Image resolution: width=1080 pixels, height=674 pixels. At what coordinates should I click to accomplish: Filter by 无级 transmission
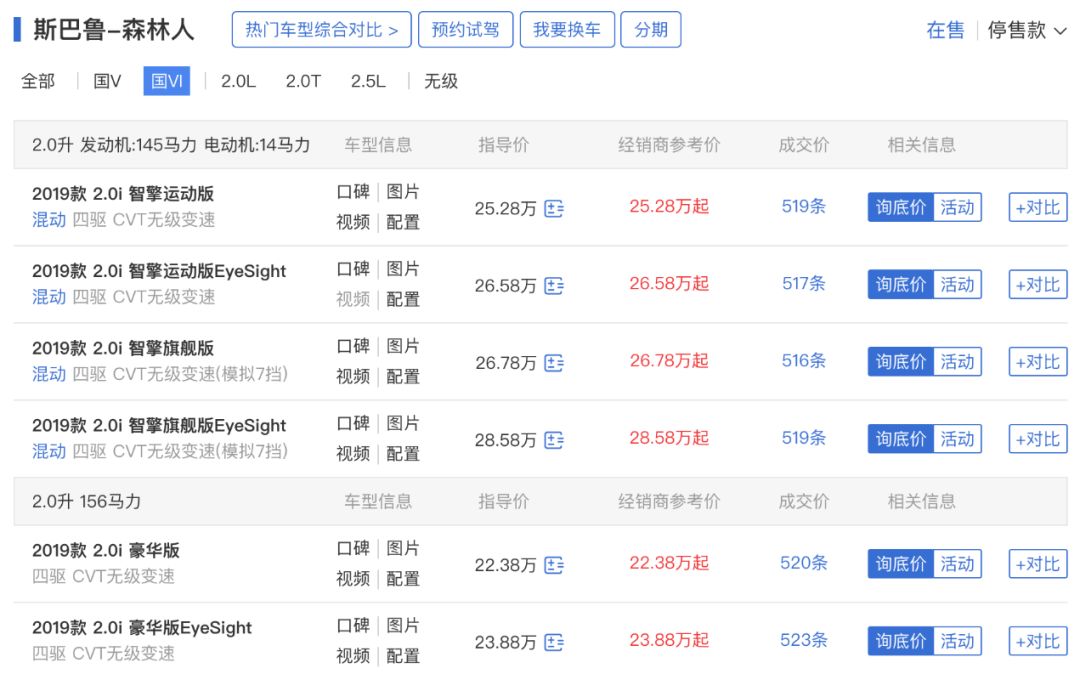441,81
